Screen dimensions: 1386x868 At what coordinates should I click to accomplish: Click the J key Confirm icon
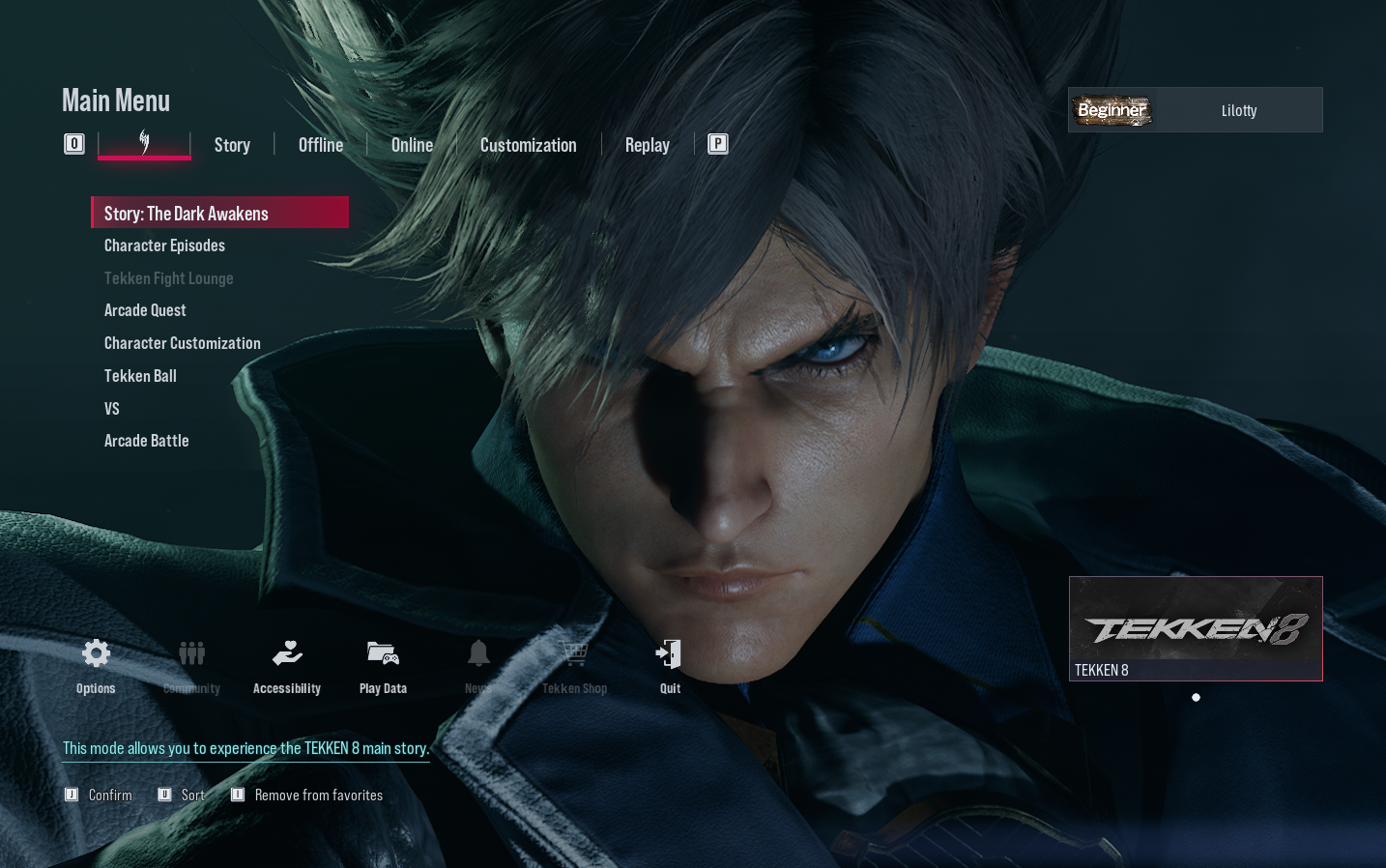point(72,795)
